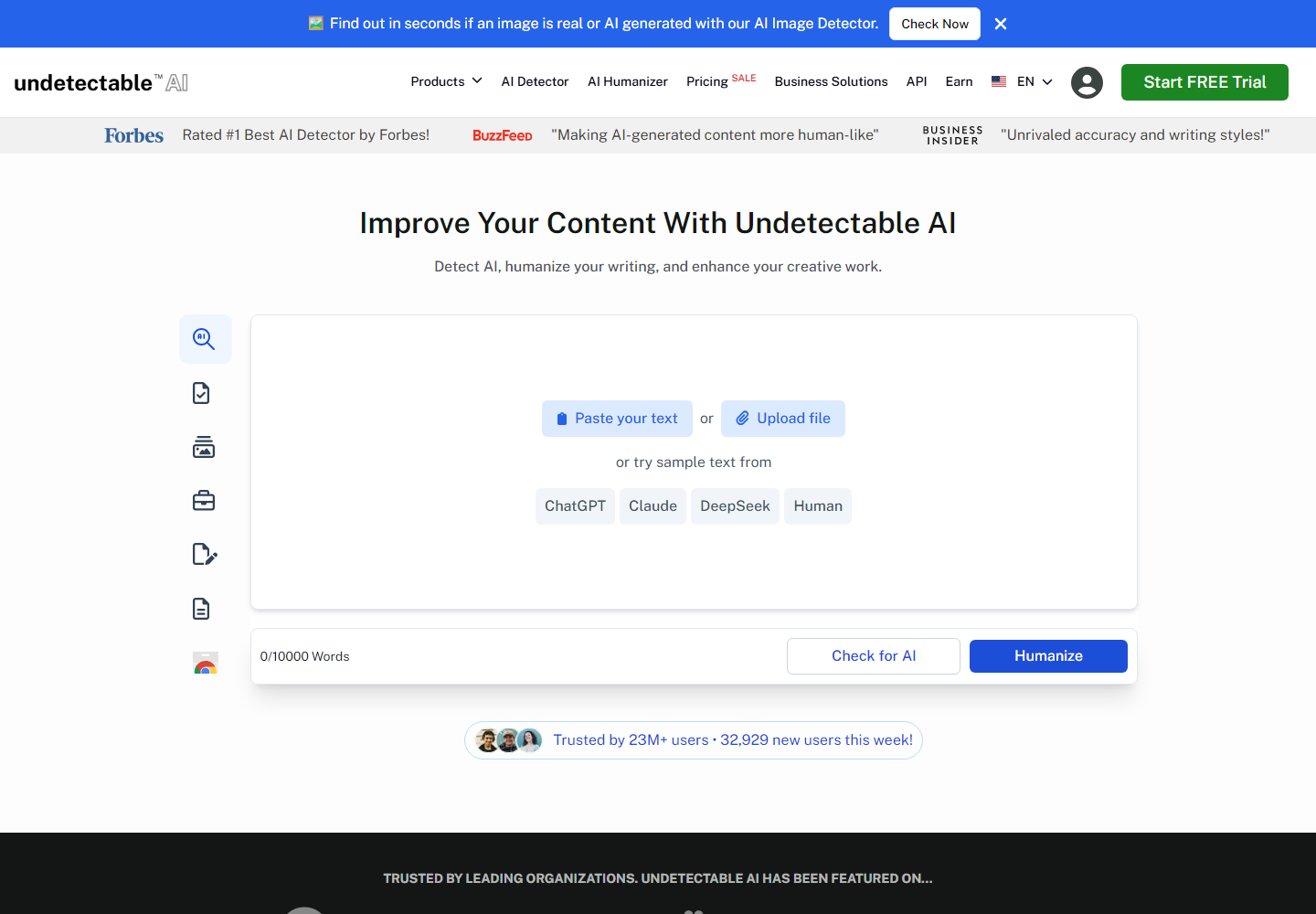Click Start FREE Trial button
This screenshot has height=914, width=1316.
pos(1205,82)
